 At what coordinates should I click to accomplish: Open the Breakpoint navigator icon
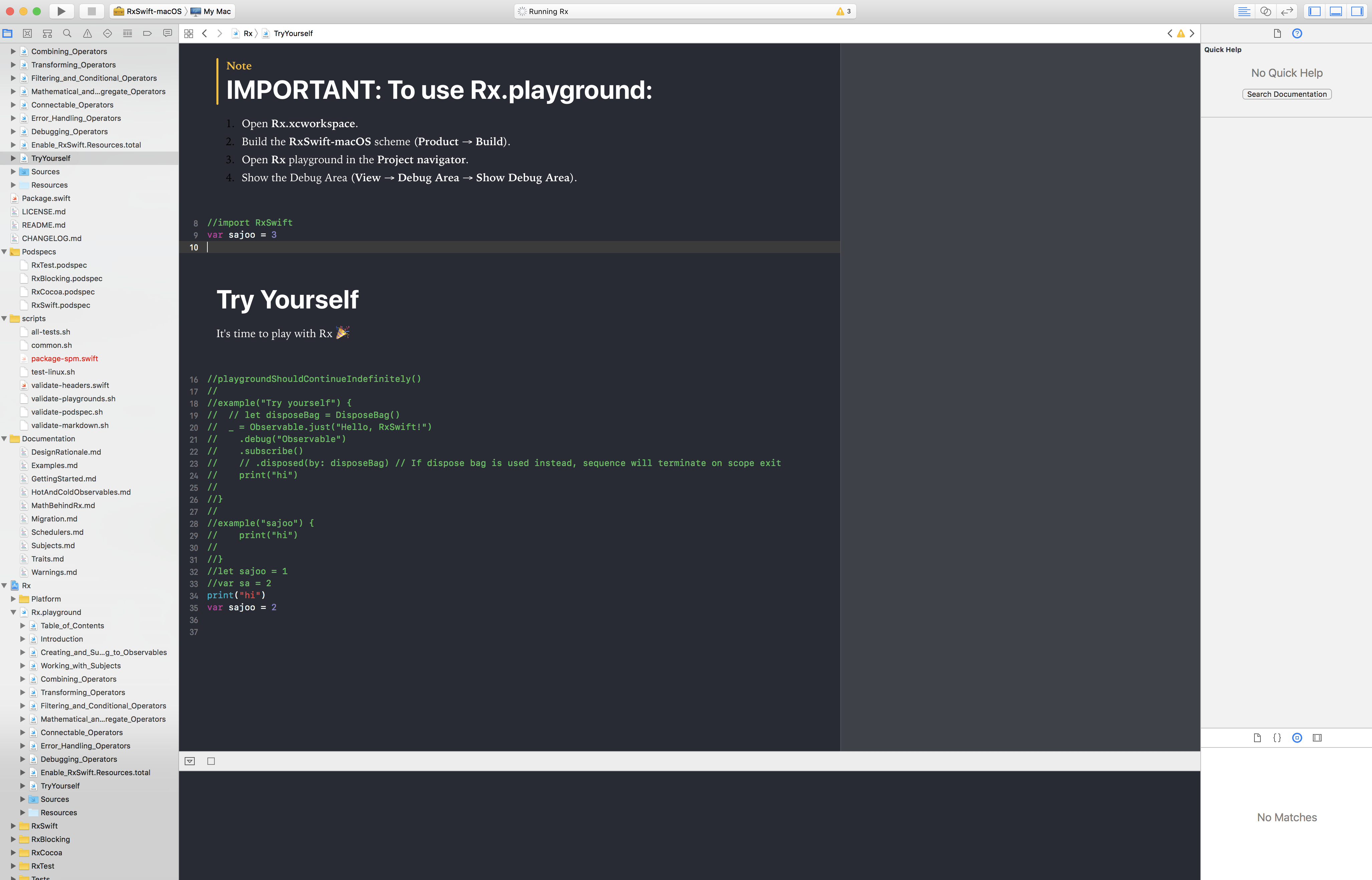[x=148, y=33]
